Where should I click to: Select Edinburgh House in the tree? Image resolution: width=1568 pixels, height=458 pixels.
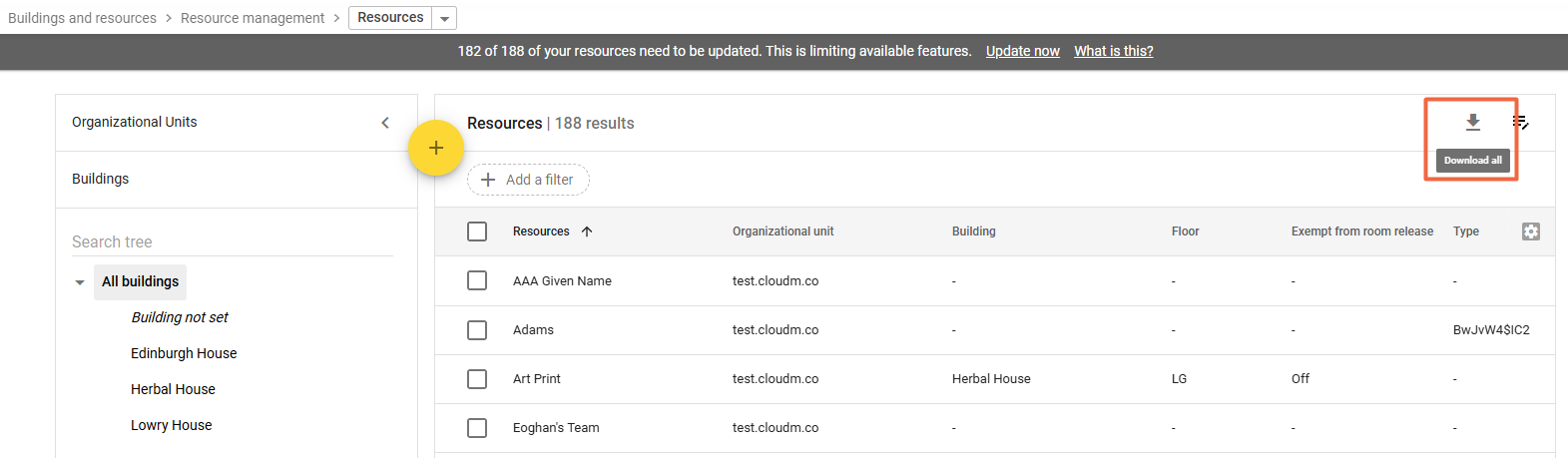pyautogui.click(x=184, y=353)
